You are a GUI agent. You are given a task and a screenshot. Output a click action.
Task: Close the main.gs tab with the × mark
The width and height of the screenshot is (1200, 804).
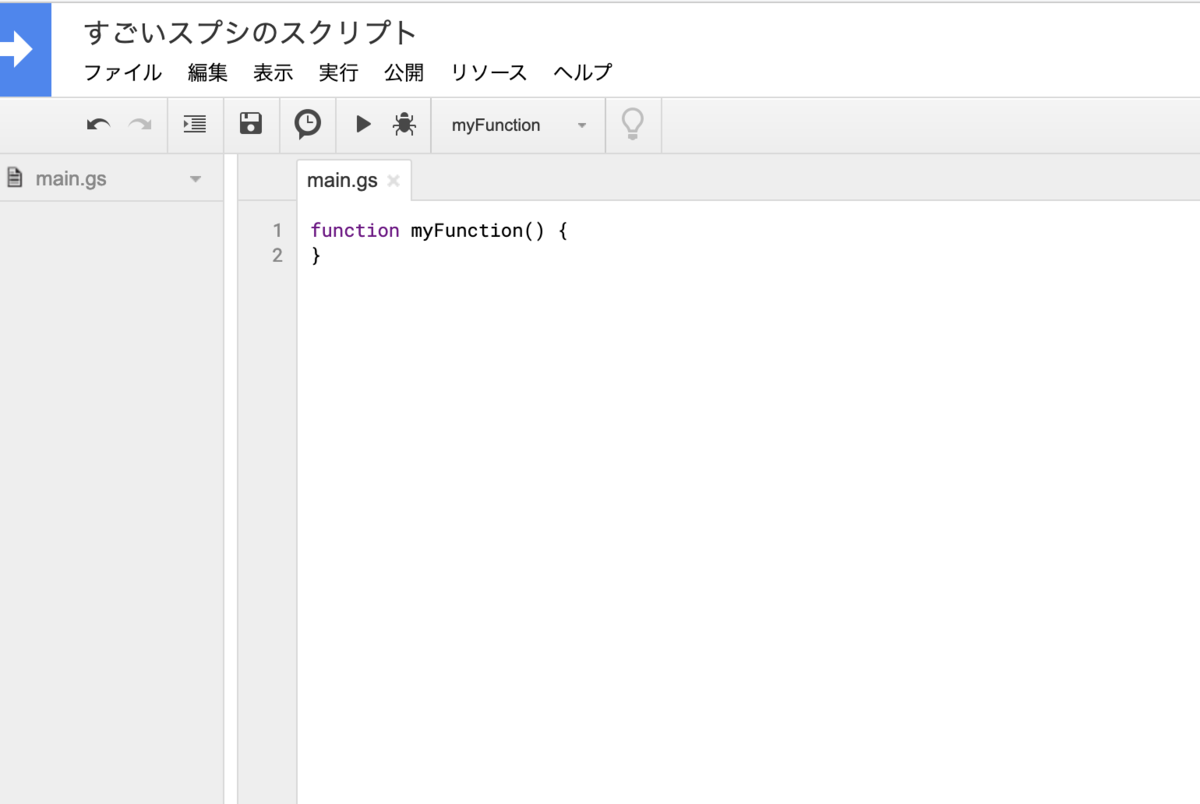pos(392,181)
